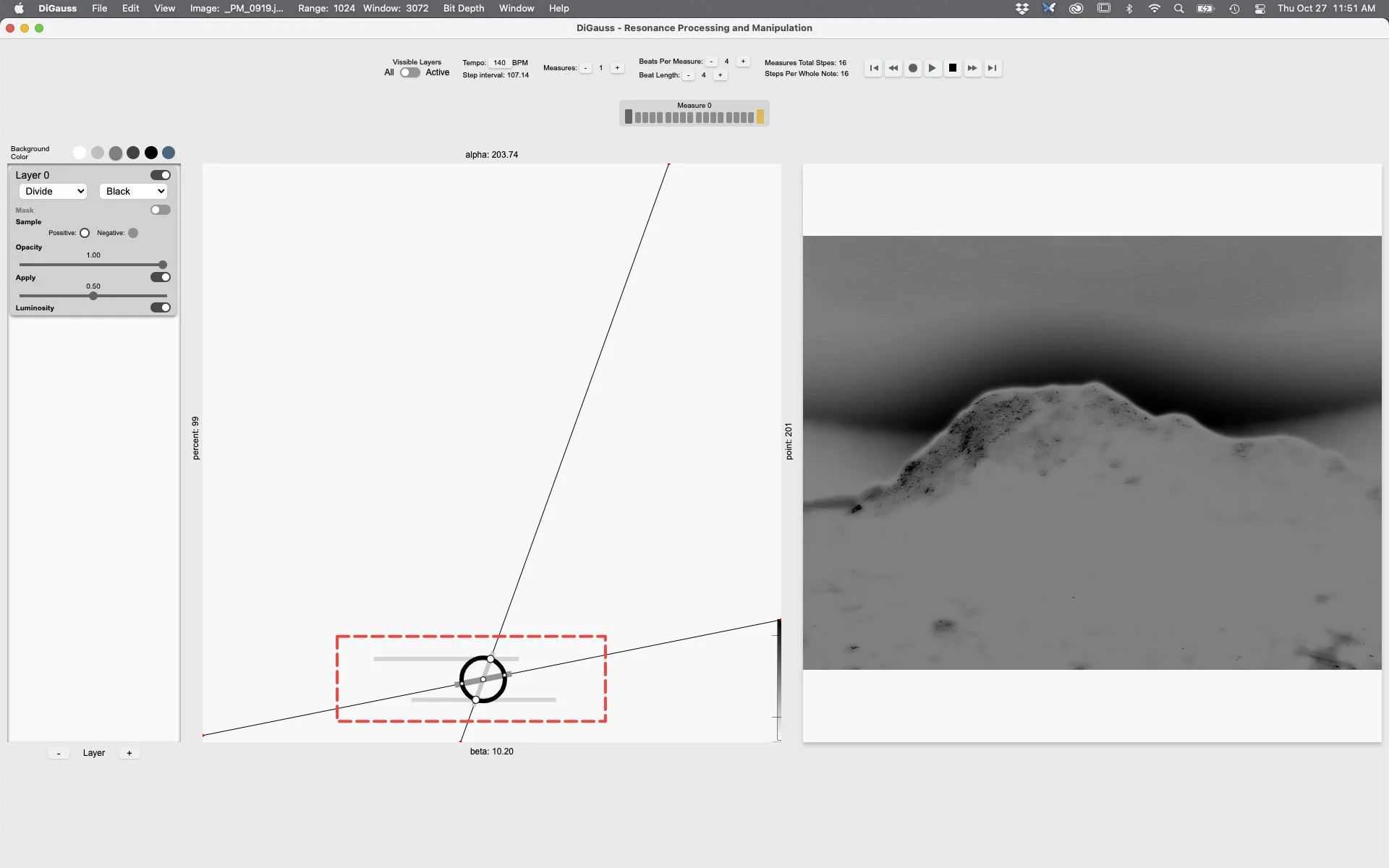The height and width of the screenshot is (868, 1389).
Task: Skip to end transport button
Action: [993, 68]
